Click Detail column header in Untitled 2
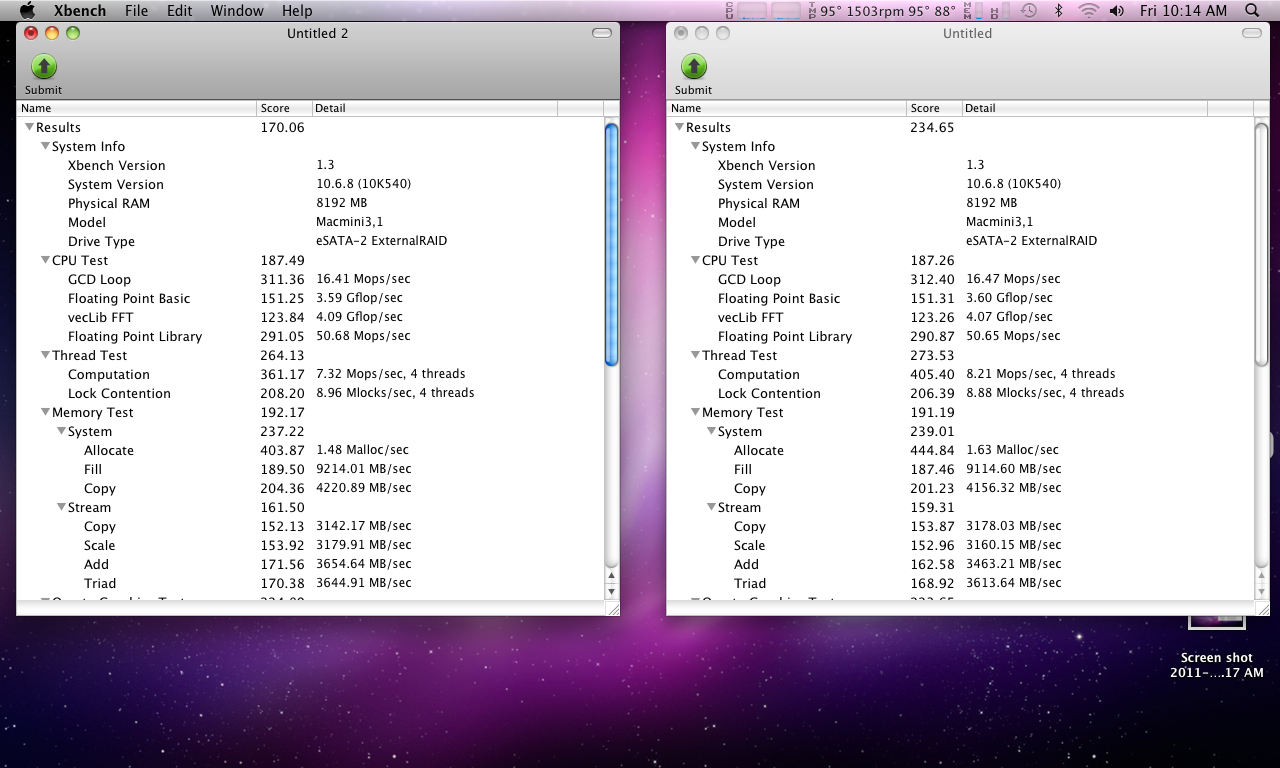The width and height of the screenshot is (1280, 768). 435,108
